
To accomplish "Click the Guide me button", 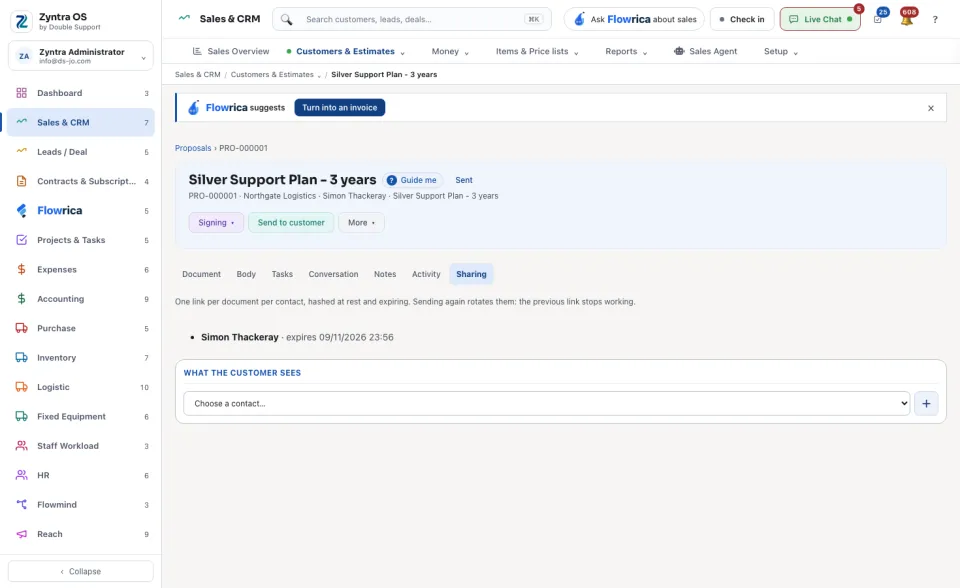I will 412,180.
